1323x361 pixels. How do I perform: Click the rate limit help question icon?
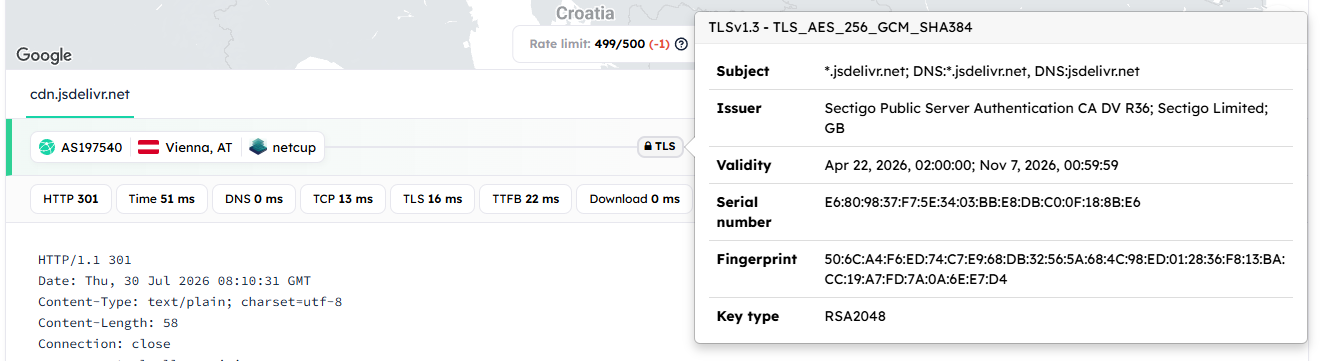pyautogui.click(x=681, y=44)
